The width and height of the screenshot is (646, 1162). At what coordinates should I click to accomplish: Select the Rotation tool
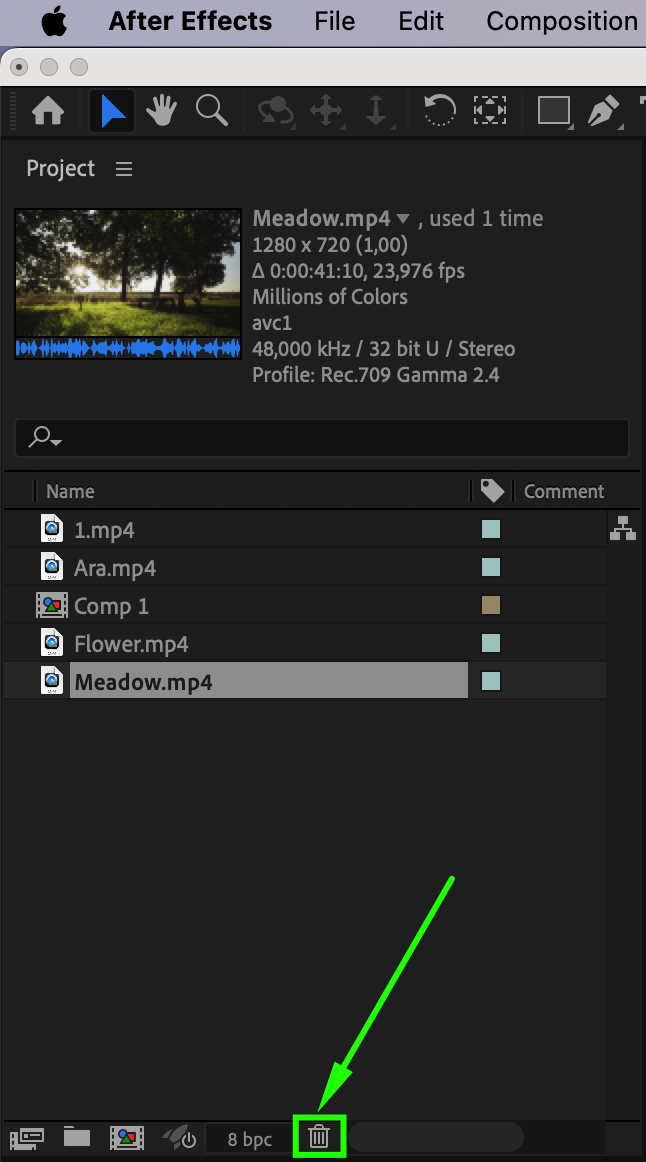pyautogui.click(x=439, y=111)
